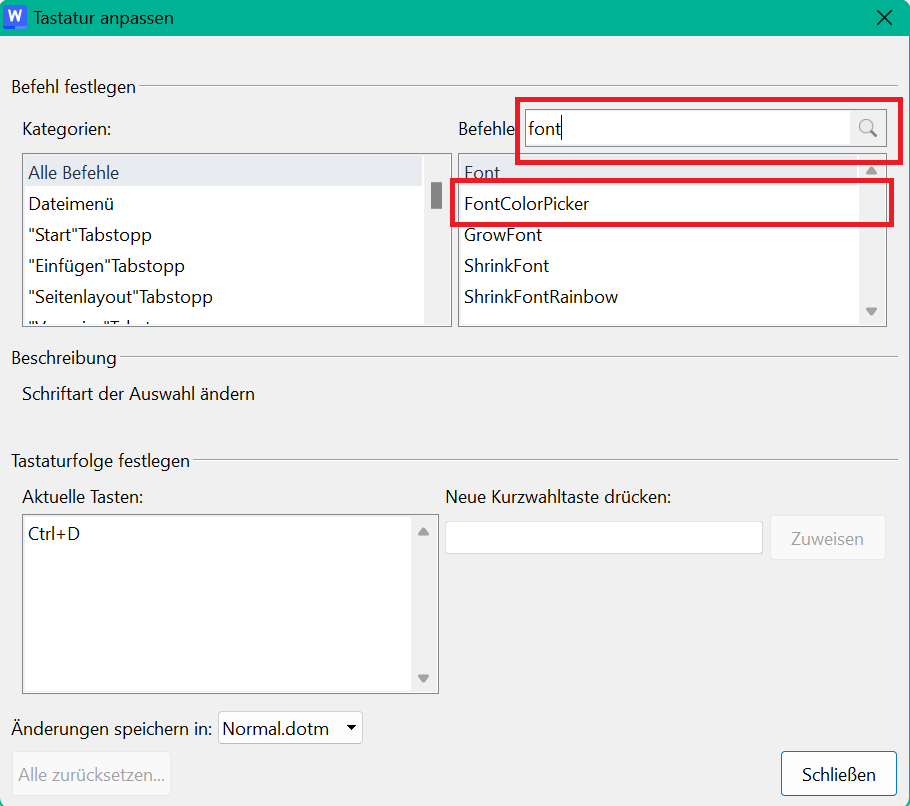Choose the GrowFont command
Screen dimensions: 910x806
click(x=503, y=235)
